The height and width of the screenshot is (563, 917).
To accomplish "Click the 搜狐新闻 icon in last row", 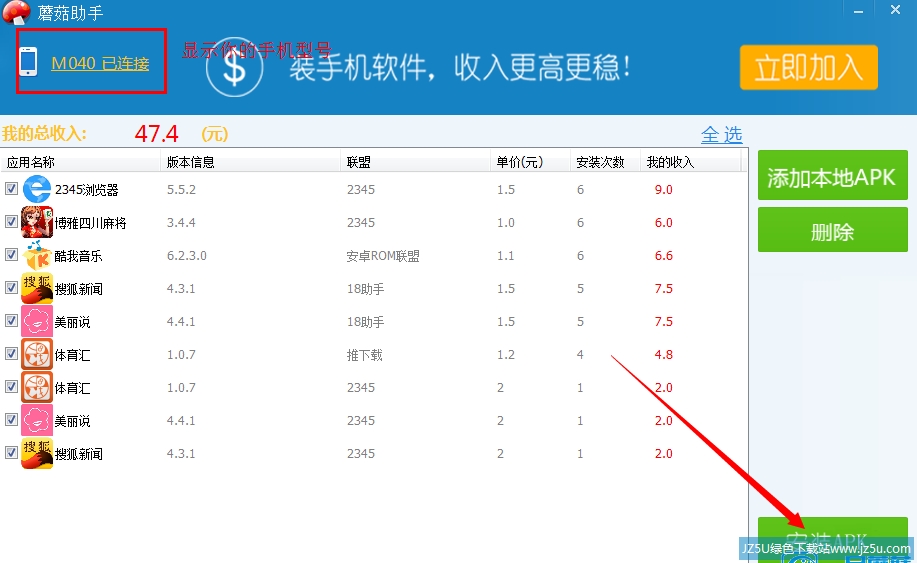I will pyautogui.click(x=37, y=453).
